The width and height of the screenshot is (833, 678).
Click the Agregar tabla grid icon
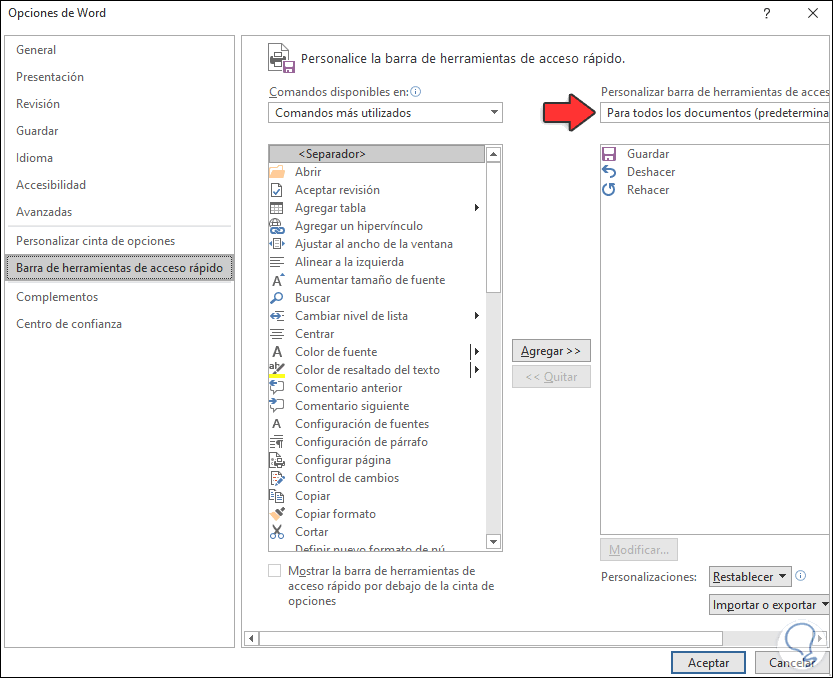click(x=277, y=208)
